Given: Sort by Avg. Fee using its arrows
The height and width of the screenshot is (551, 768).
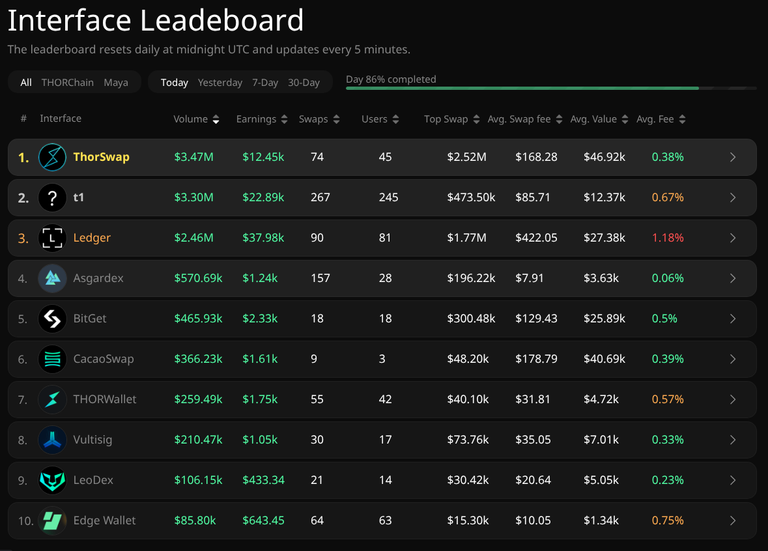Looking at the screenshot, I should (682, 120).
